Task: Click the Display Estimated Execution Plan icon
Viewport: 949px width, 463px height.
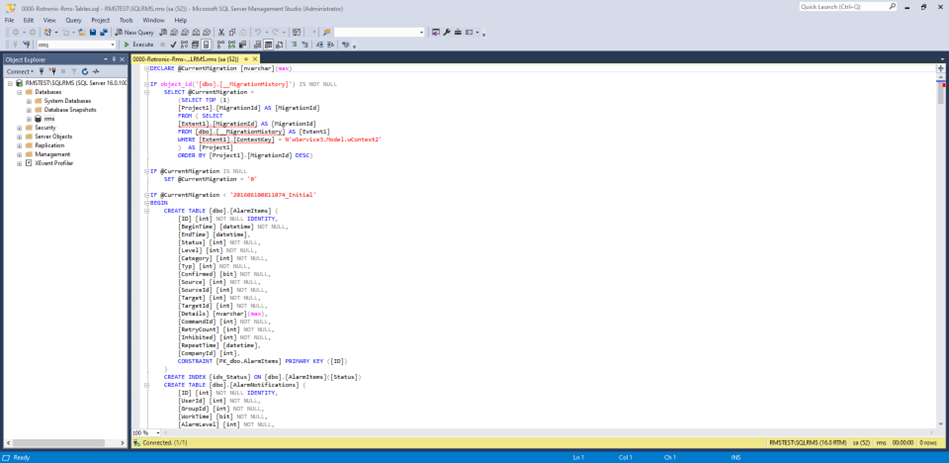Action: tap(184, 45)
